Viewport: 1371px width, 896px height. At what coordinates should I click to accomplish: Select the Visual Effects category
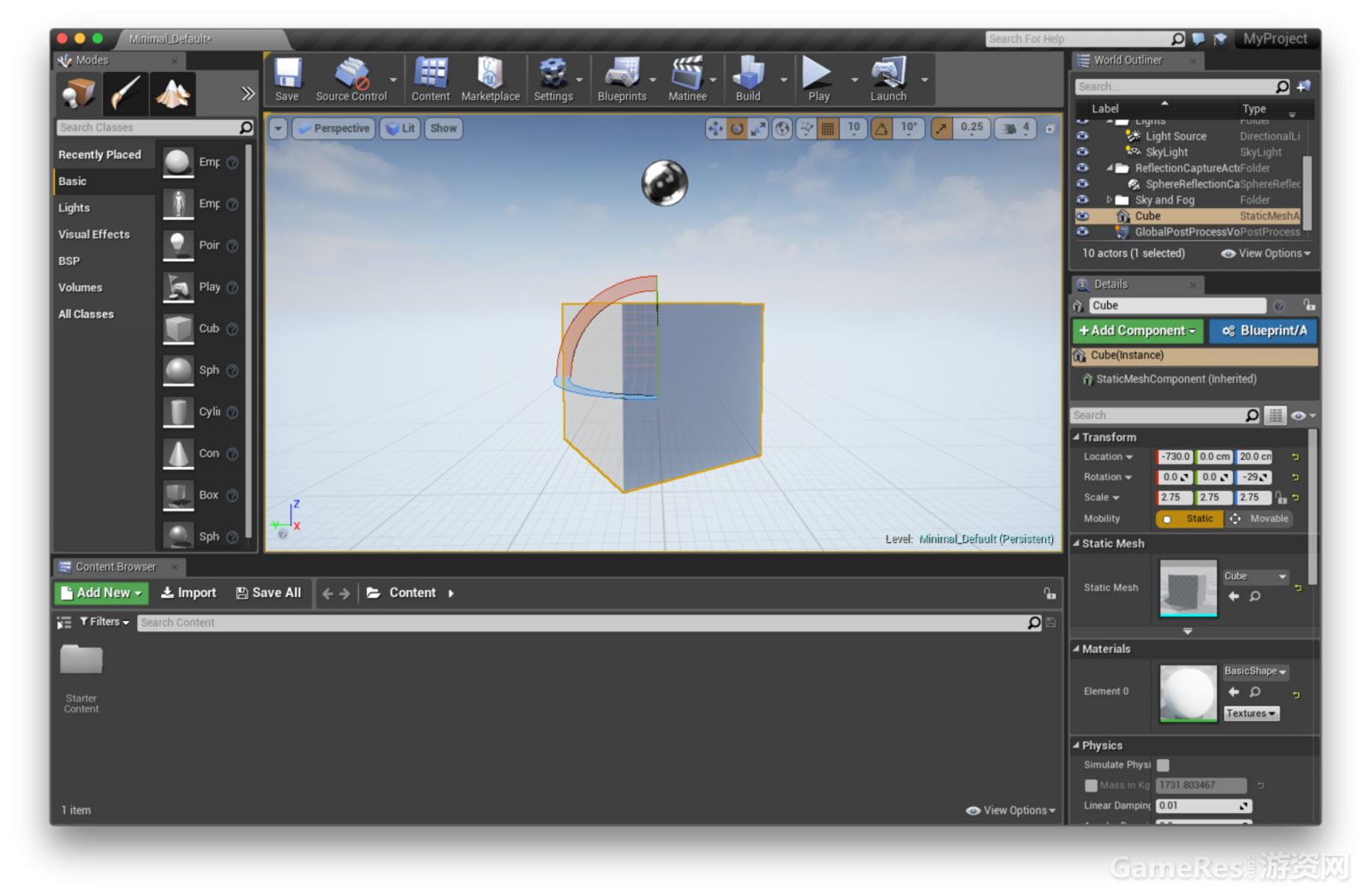click(x=94, y=235)
